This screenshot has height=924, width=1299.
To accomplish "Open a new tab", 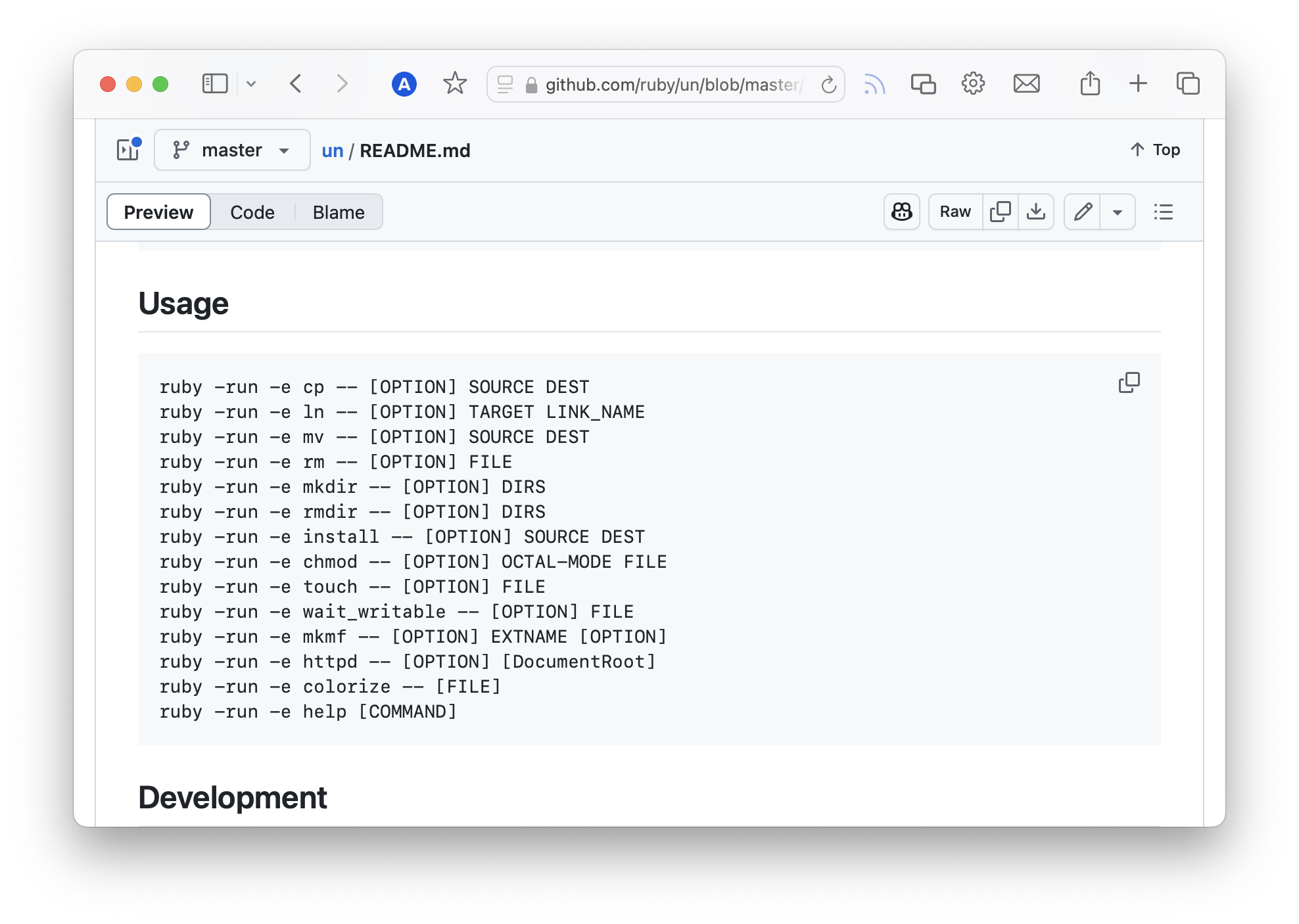I will tap(1138, 83).
